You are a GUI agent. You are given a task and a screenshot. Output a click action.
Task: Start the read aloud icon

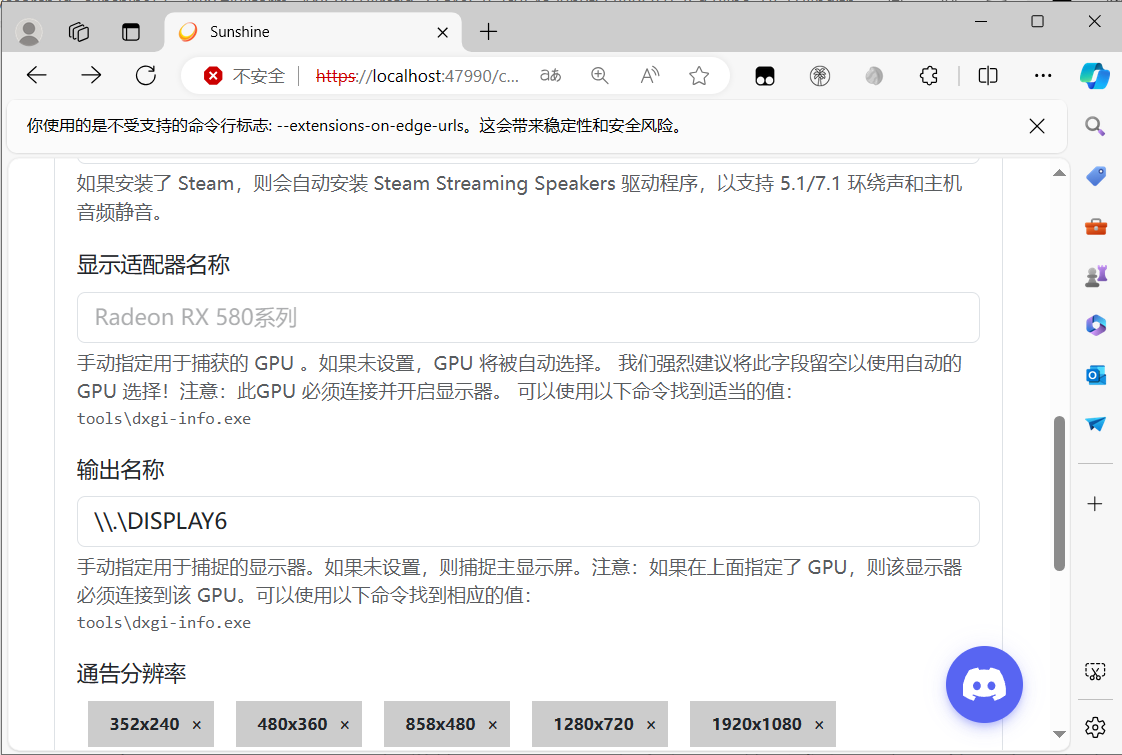pos(650,75)
